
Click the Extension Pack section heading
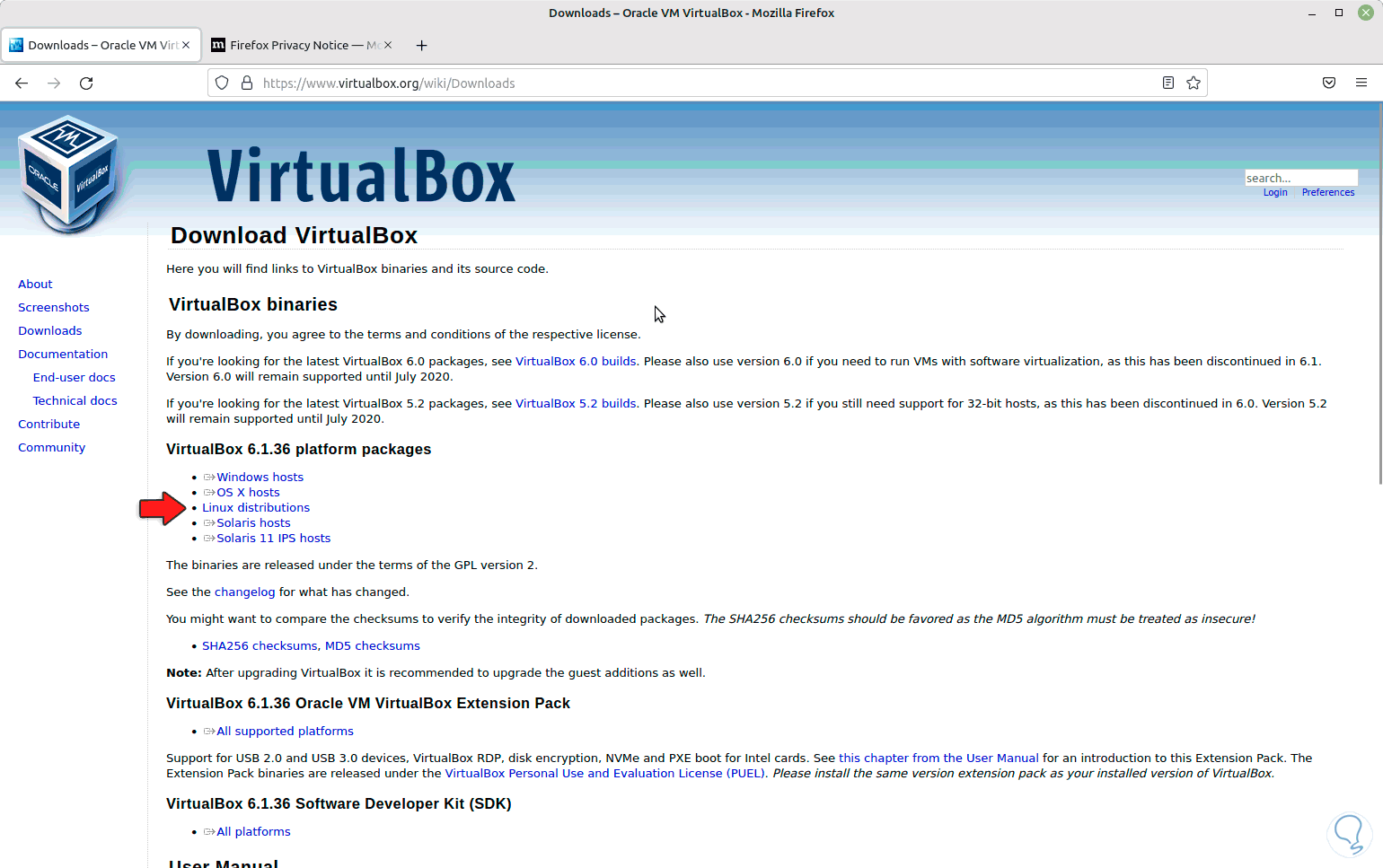[x=368, y=704]
